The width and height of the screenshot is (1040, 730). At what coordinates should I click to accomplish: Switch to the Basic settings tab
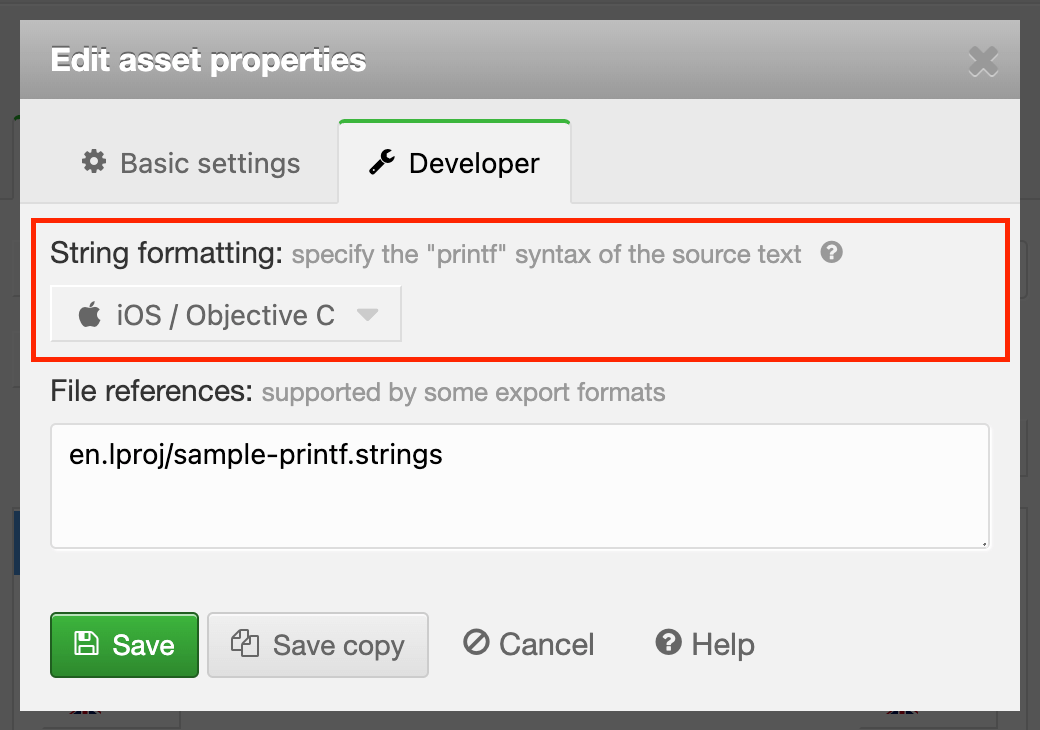[x=191, y=163]
